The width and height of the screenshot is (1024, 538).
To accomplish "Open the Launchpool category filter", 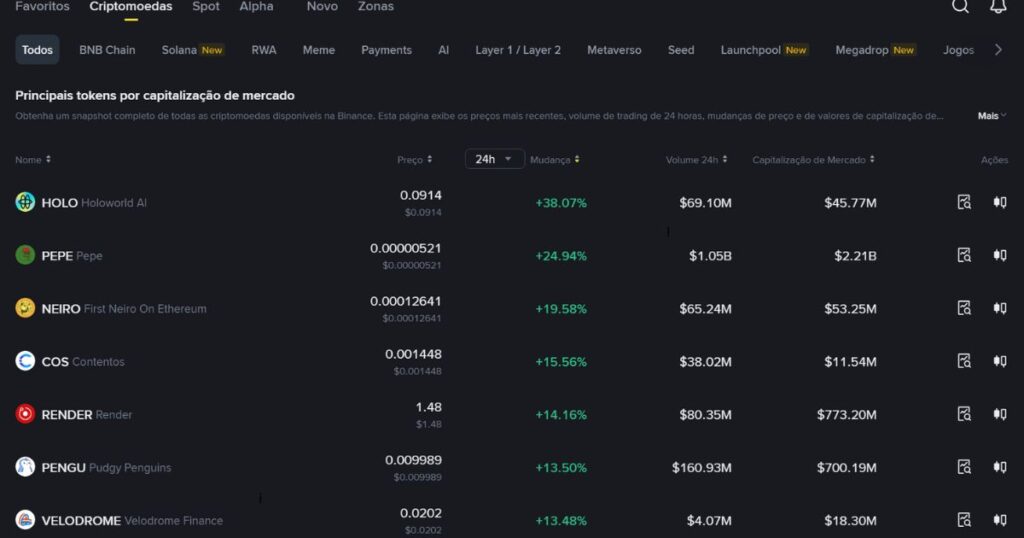I will click(x=763, y=50).
